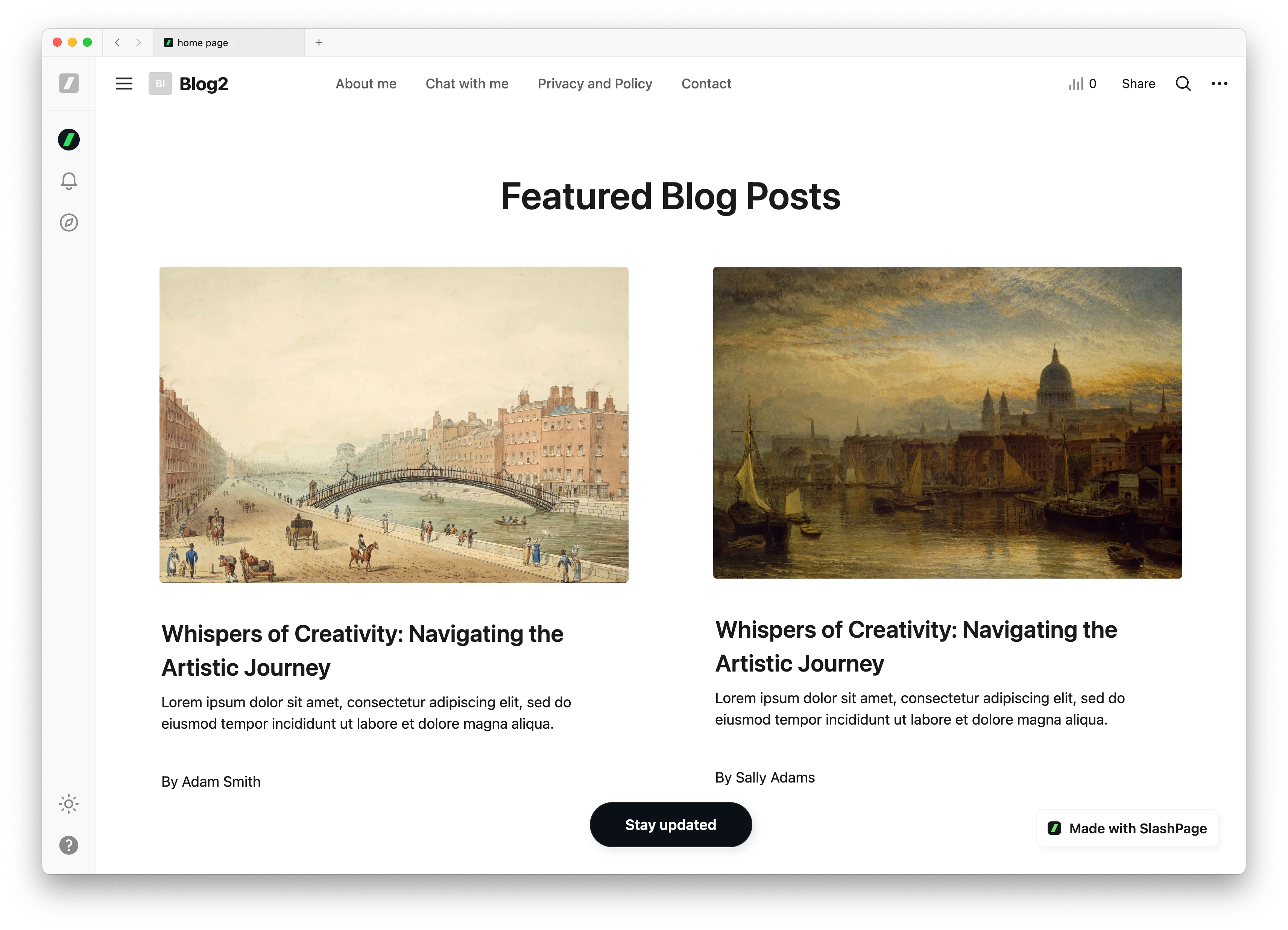The image size is (1288, 930).
Task: Go to the About me page
Action: tap(366, 84)
